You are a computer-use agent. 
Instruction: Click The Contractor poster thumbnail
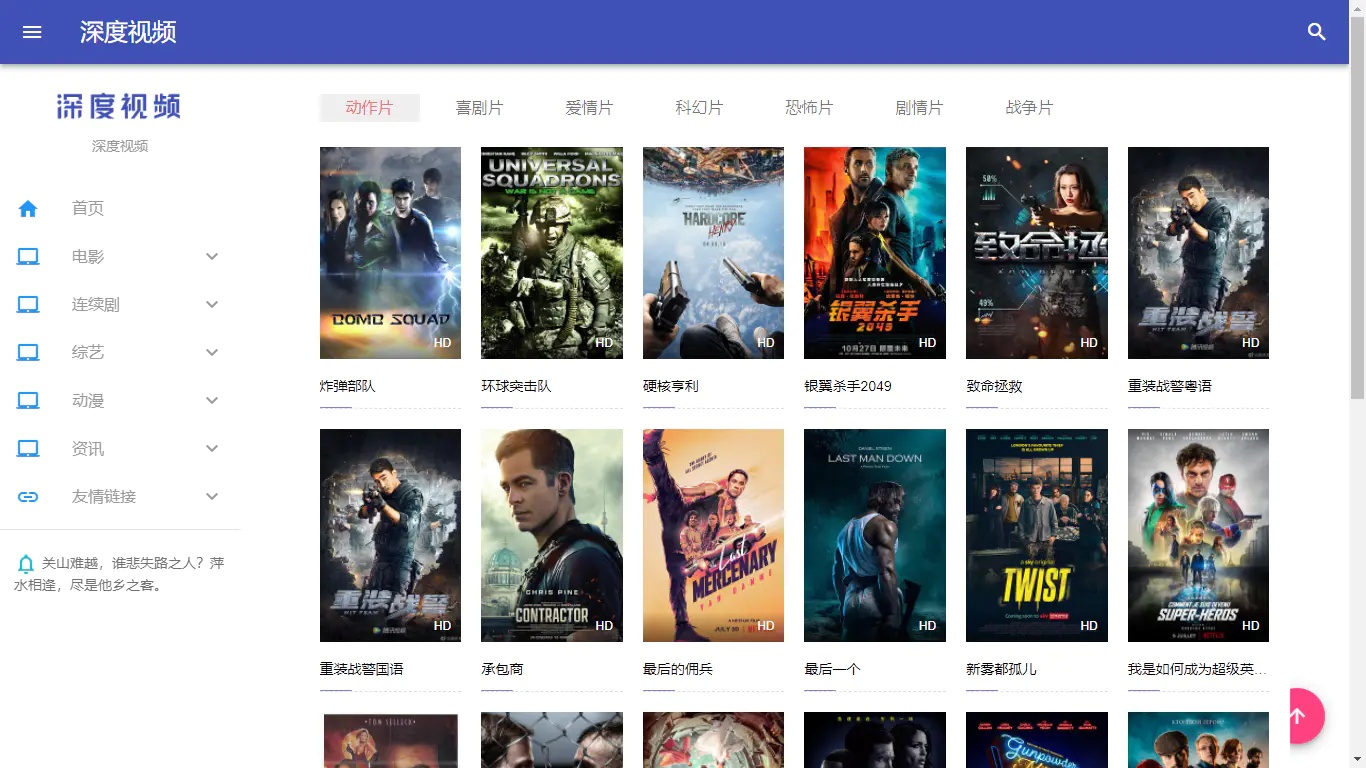point(552,535)
